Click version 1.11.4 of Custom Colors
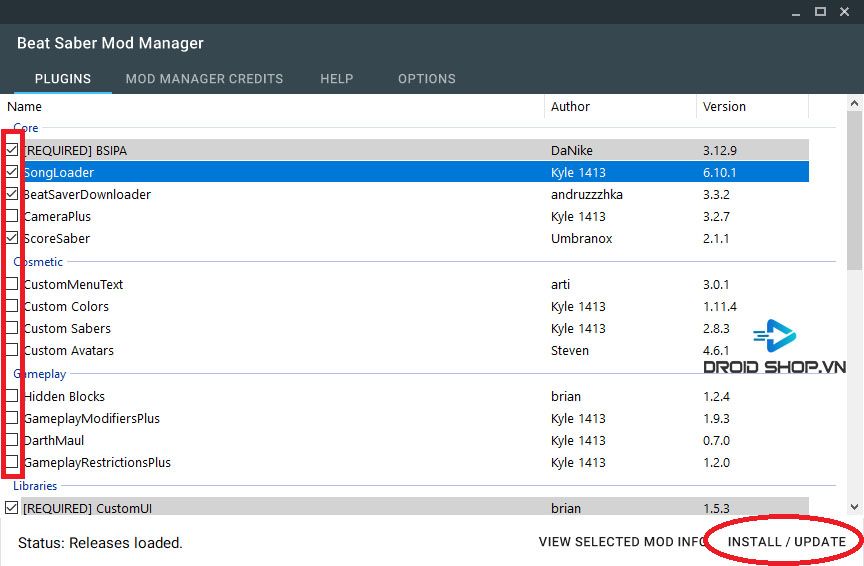Image resolution: width=864 pixels, height=566 pixels. pos(720,306)
